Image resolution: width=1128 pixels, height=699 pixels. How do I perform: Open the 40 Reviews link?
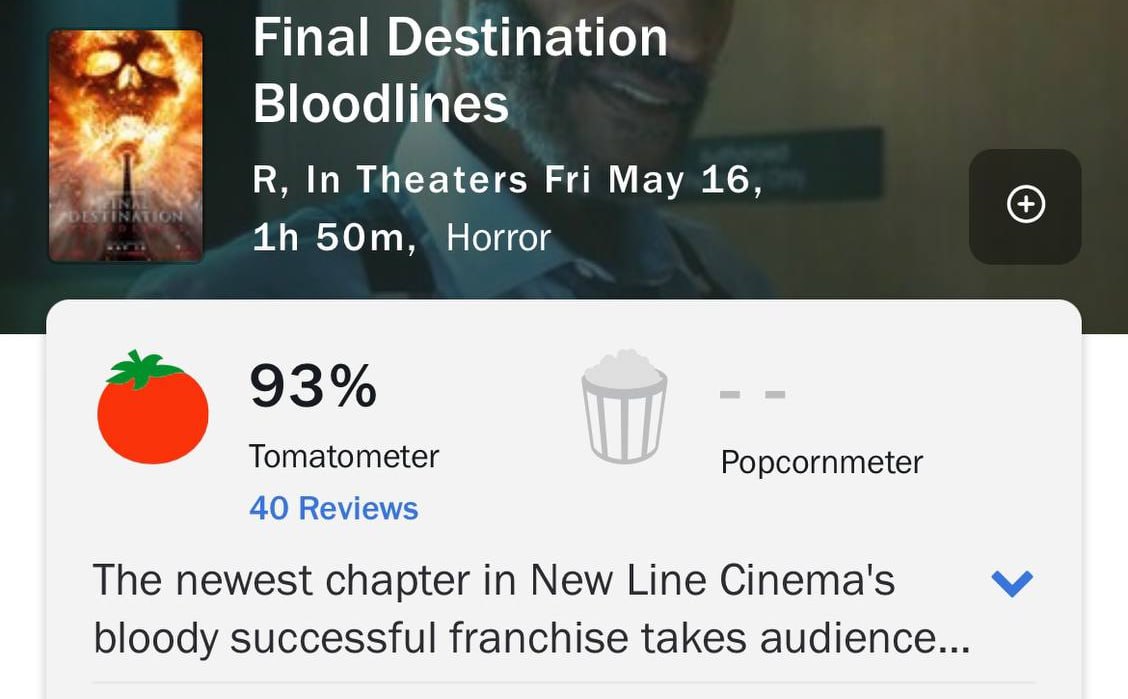[334, 508]
